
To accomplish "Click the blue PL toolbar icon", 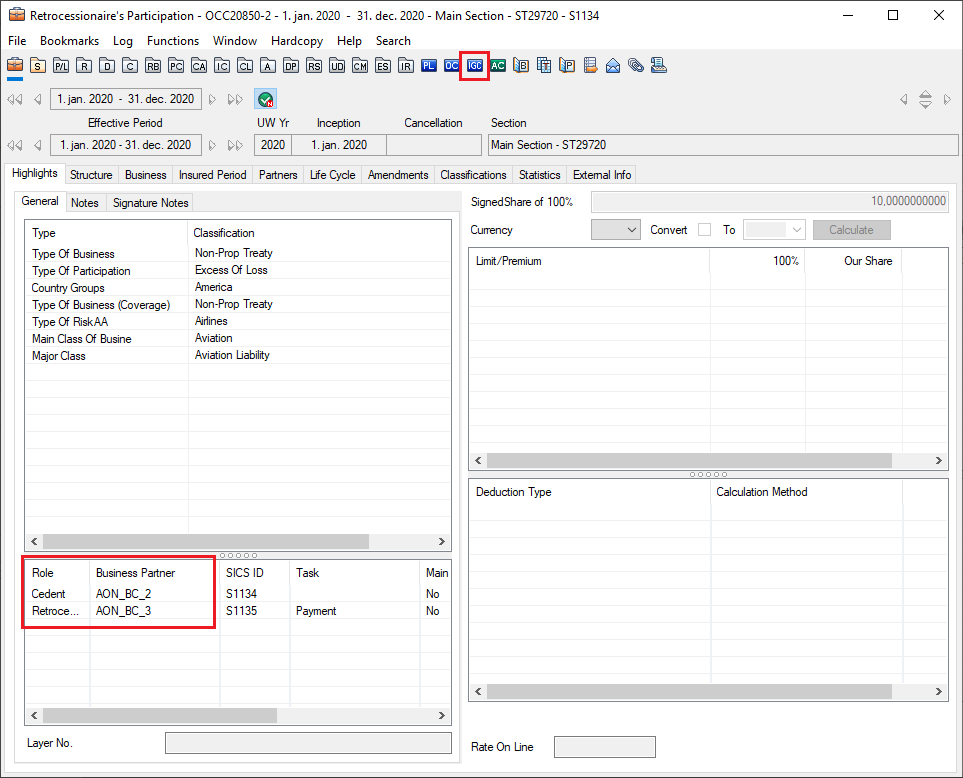I will [429, 66].
